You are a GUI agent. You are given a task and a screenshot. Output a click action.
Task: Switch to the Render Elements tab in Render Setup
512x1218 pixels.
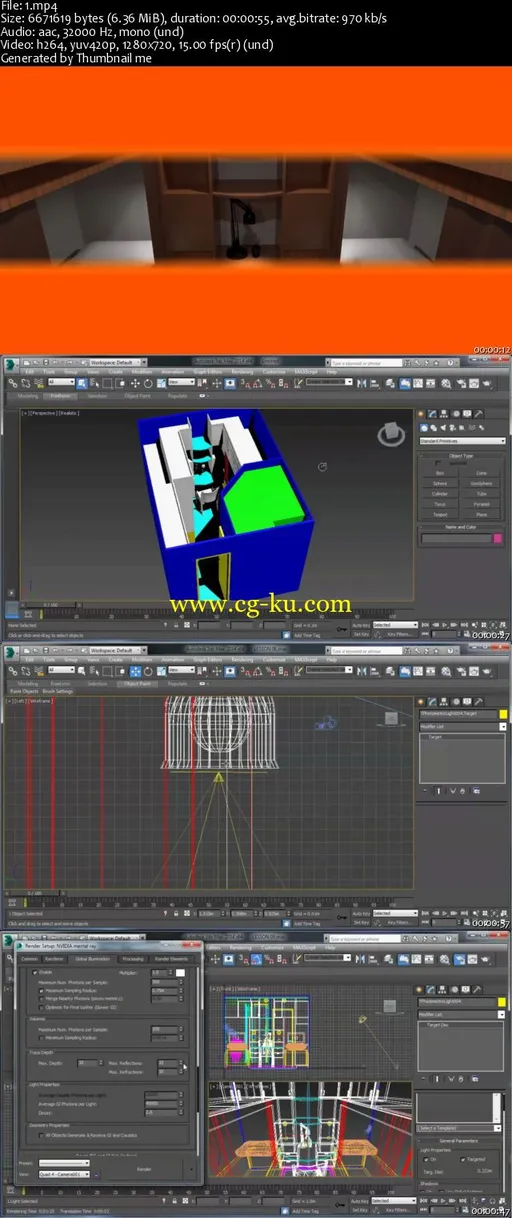171,958
